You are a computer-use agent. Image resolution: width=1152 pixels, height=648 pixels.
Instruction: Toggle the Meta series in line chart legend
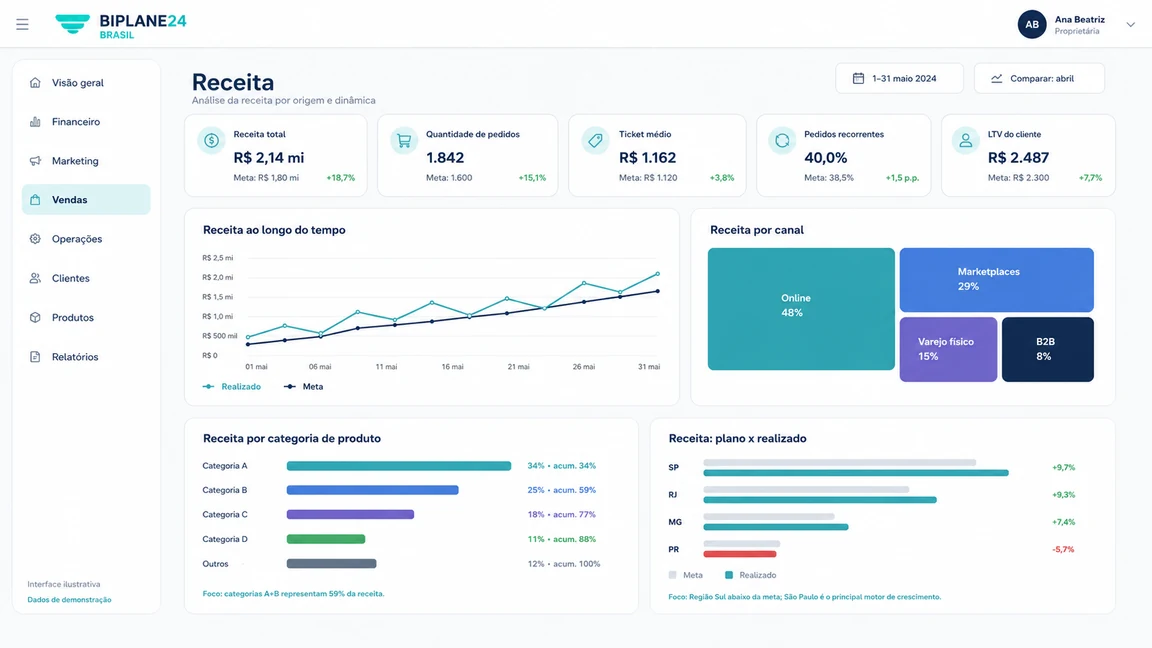coord(303,386)
